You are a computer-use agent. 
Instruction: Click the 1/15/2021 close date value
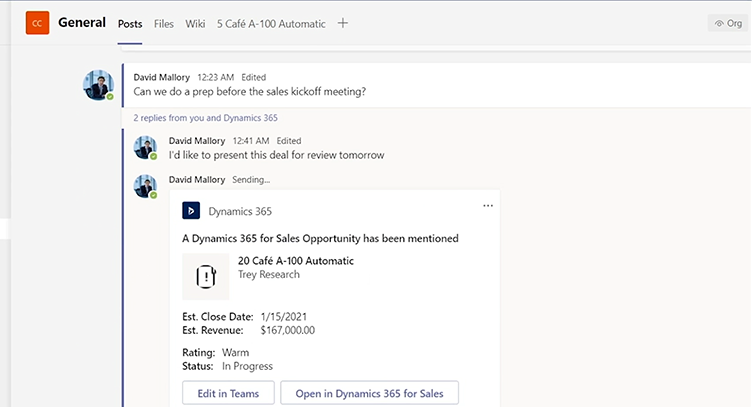click(x=283, y=317)
